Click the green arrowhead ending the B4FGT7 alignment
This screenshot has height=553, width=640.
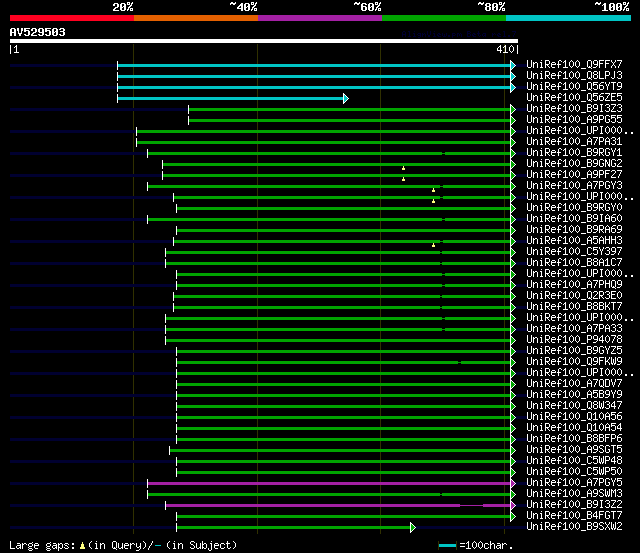click(513, 516)
